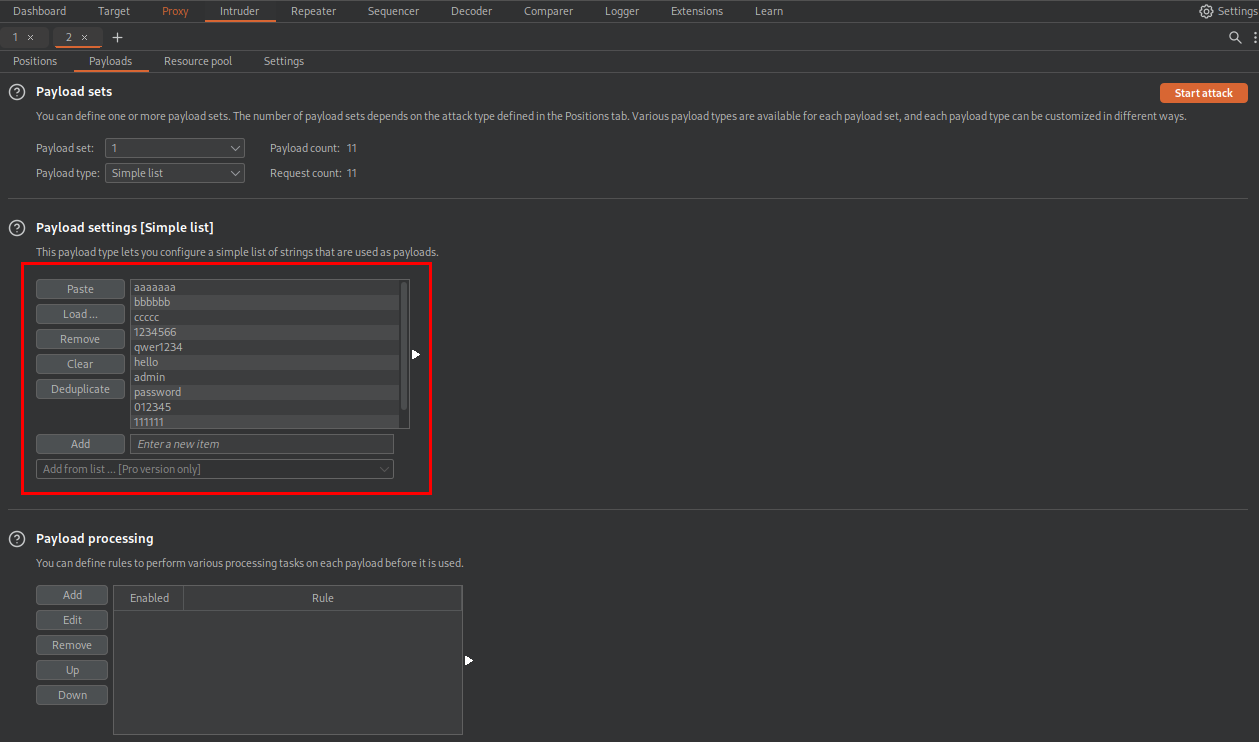
Task: Add a new Intruder tab with plus icon
Action: (117, 37)
